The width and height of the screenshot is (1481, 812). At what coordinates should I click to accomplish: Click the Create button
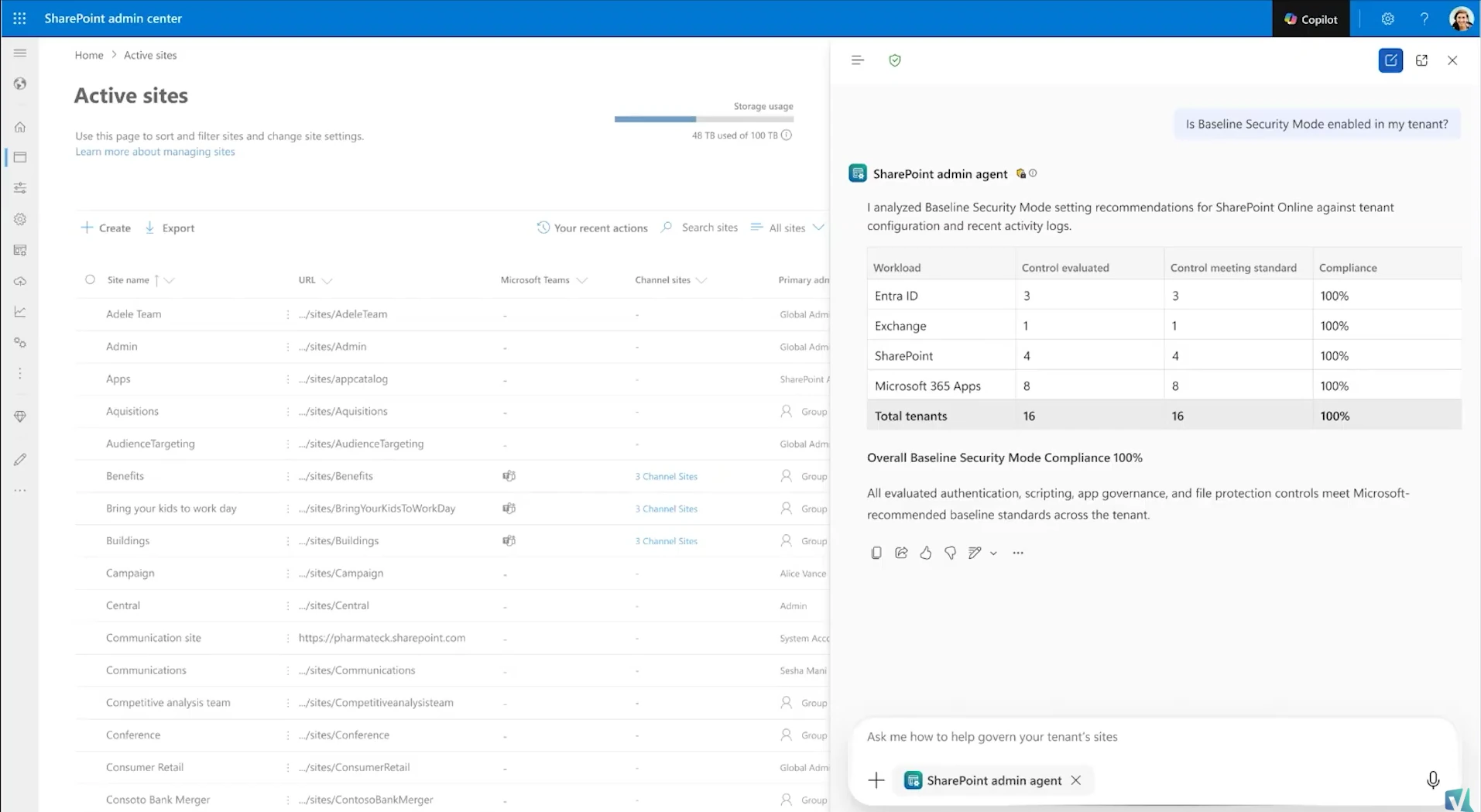[106, 228]
